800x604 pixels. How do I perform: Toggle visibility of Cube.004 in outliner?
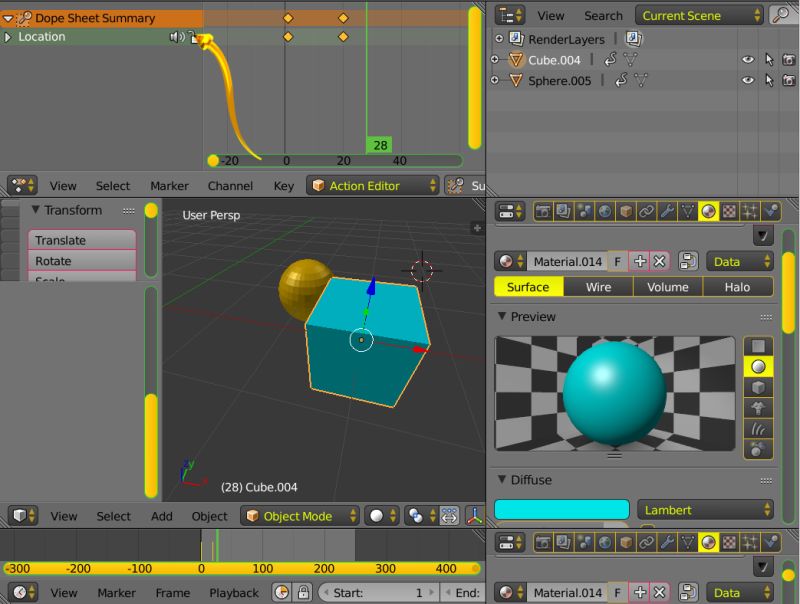pos(746,60)
